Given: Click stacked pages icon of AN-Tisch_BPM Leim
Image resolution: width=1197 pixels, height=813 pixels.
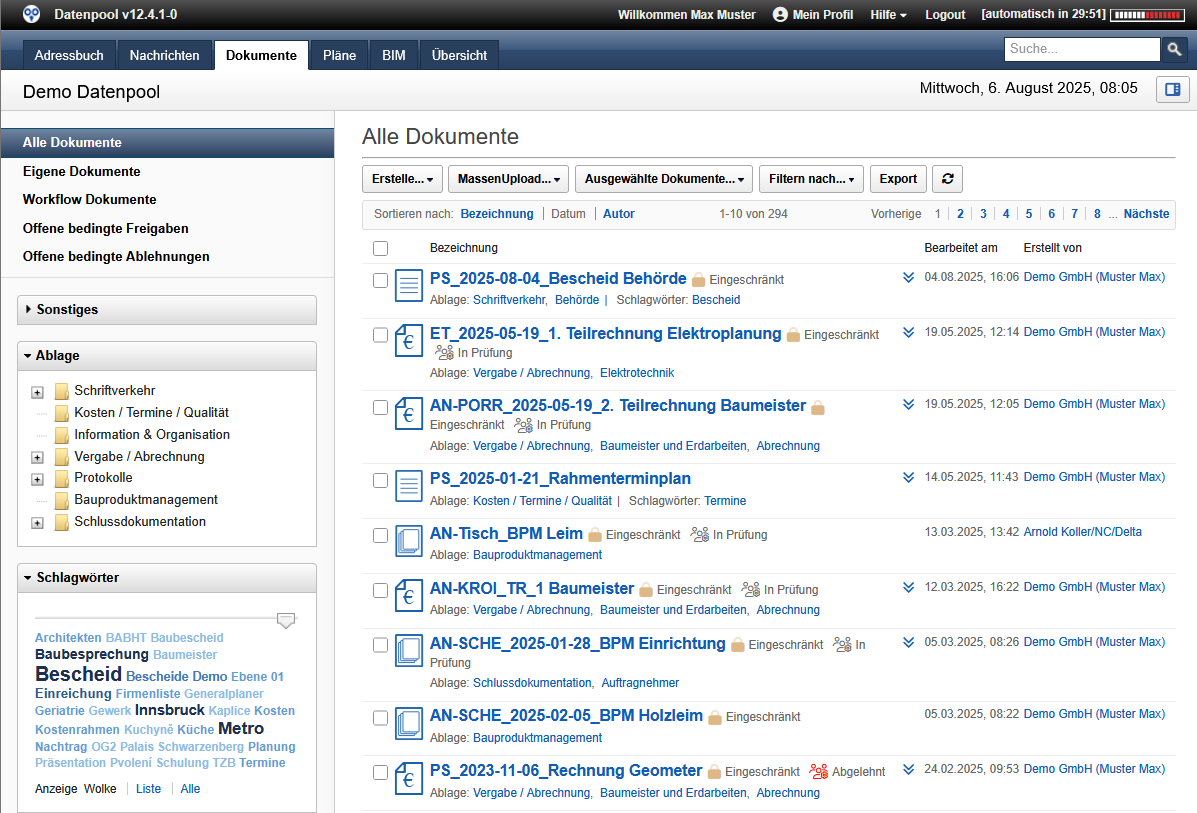Looking at the screenshot, I should pyautogui.click(x=409, y=541).
